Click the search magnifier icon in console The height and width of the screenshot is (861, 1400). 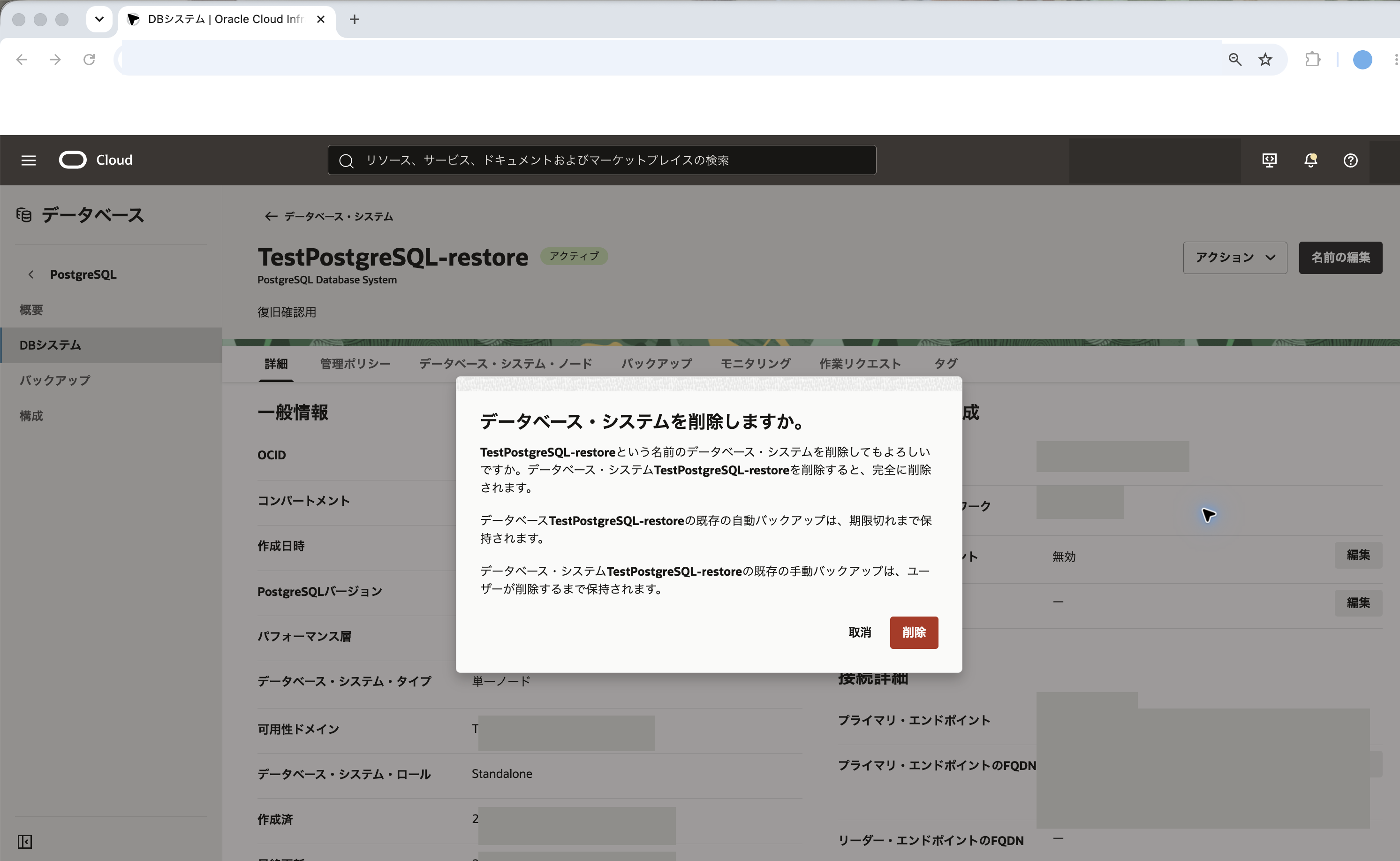[346, 160]
